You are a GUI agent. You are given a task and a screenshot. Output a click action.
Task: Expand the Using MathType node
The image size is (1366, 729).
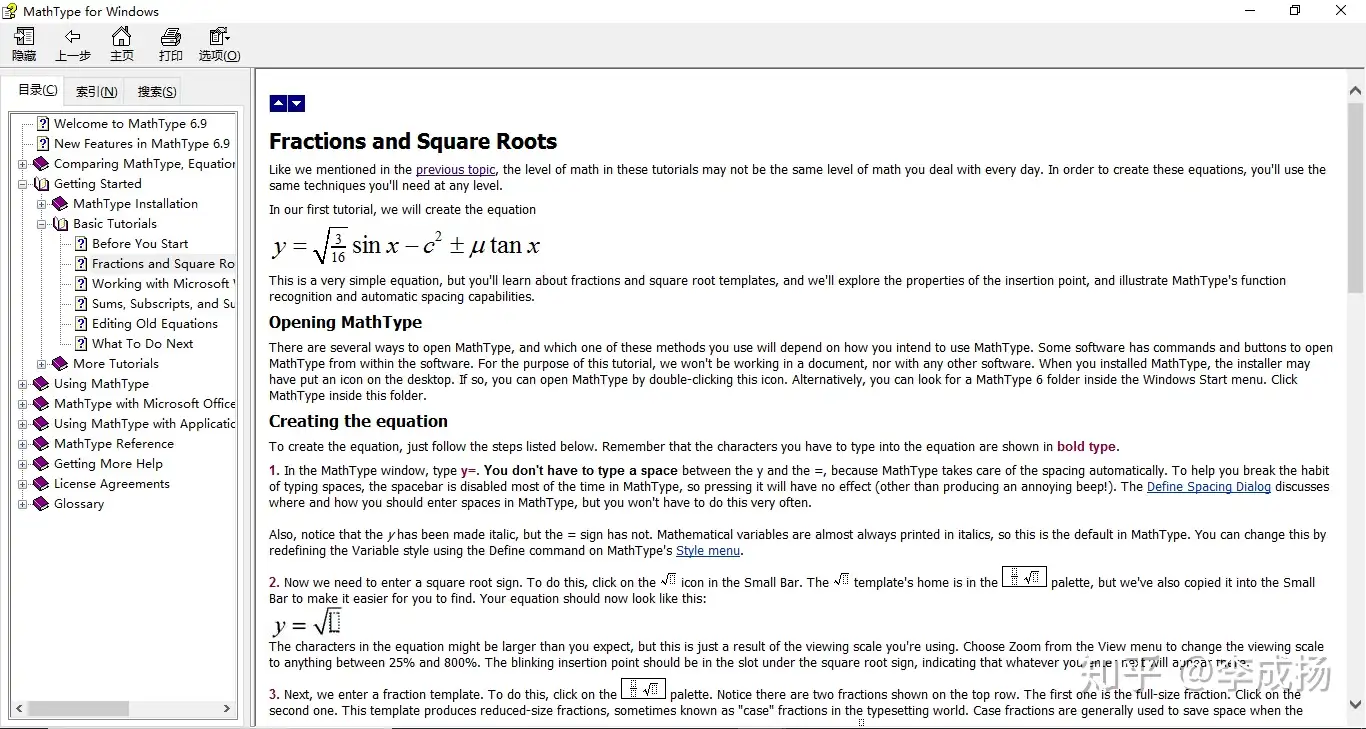tap(23, 384)
